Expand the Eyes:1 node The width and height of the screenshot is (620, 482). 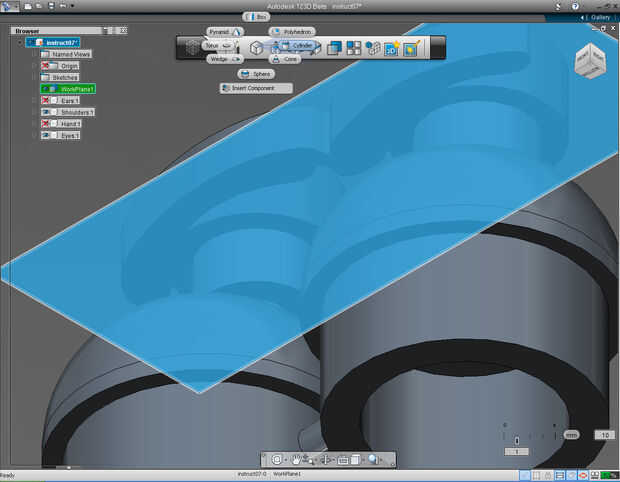(x=34, y=136)
